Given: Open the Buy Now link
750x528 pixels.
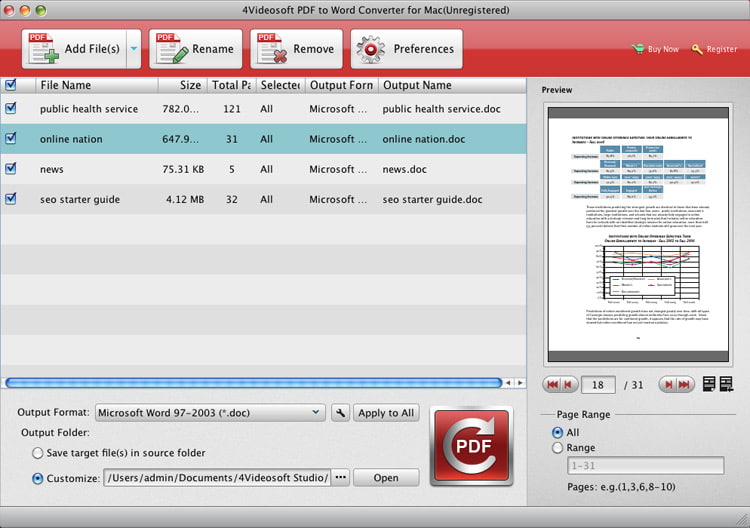Looking at the screenshot, I should tap(656, 49).
